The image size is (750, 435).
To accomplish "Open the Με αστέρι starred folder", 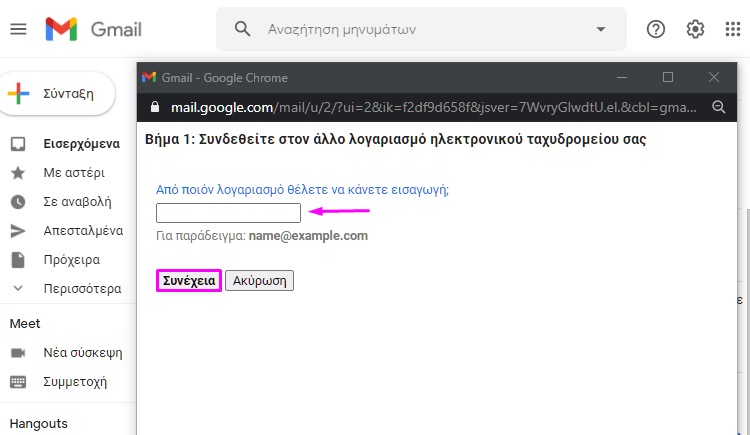I will coord(74,173).
